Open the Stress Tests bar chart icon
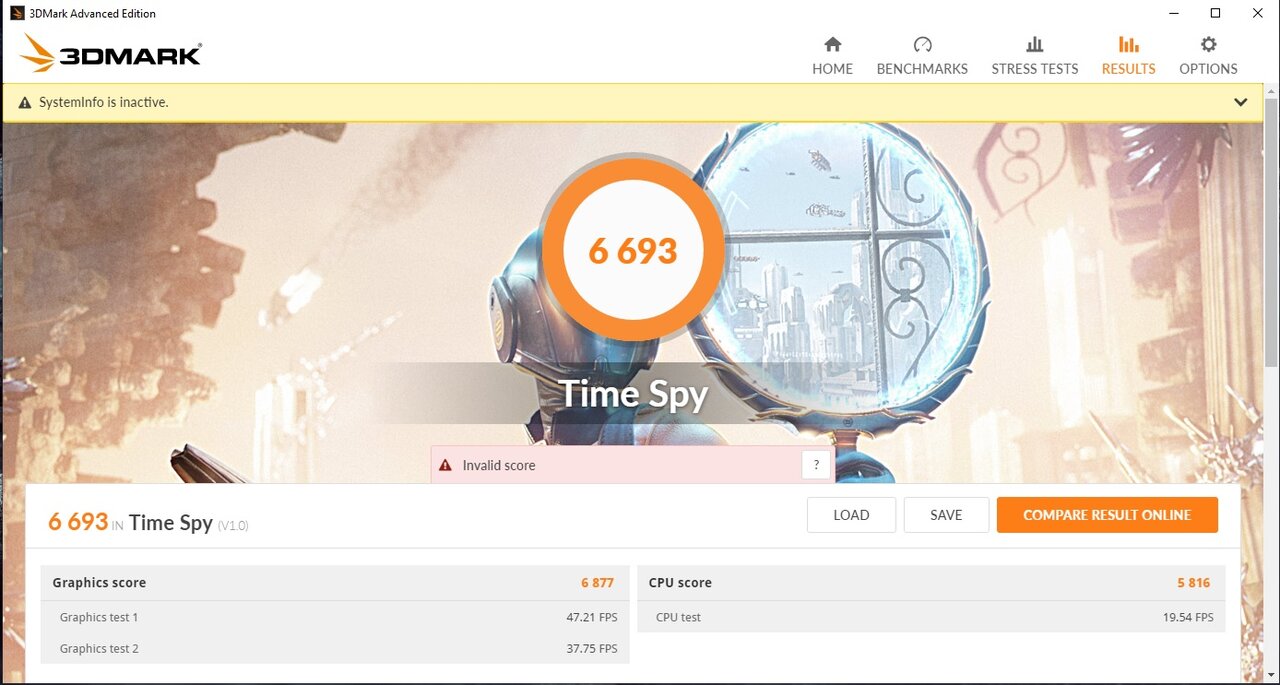The height and width of the screenshot is (685, 1280). point(1035,44)
